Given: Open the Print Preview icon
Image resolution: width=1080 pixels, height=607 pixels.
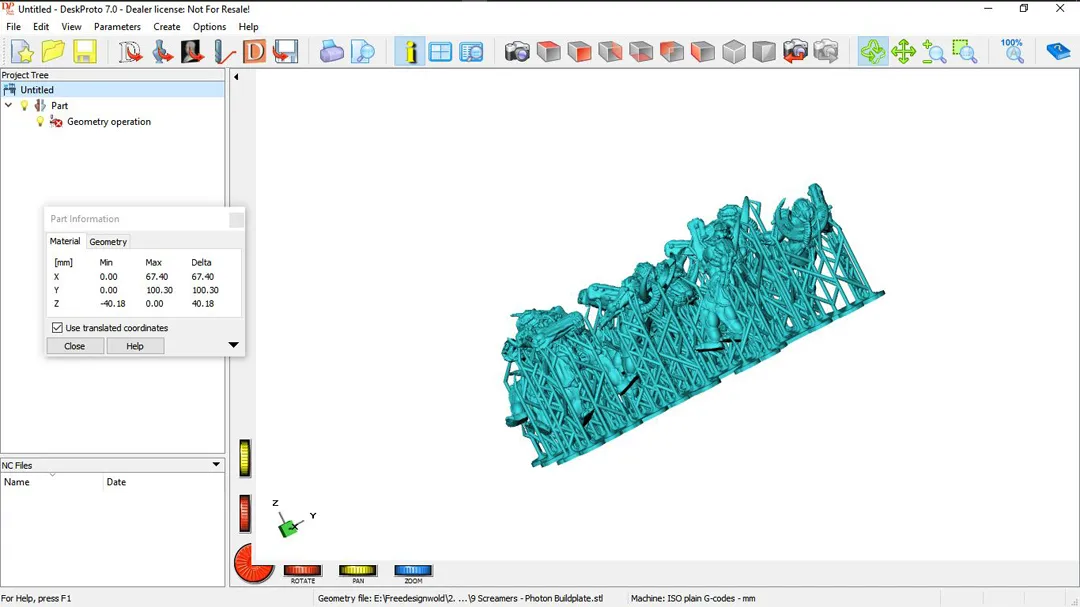Looking at the screenshot, I should pos(363,52).
